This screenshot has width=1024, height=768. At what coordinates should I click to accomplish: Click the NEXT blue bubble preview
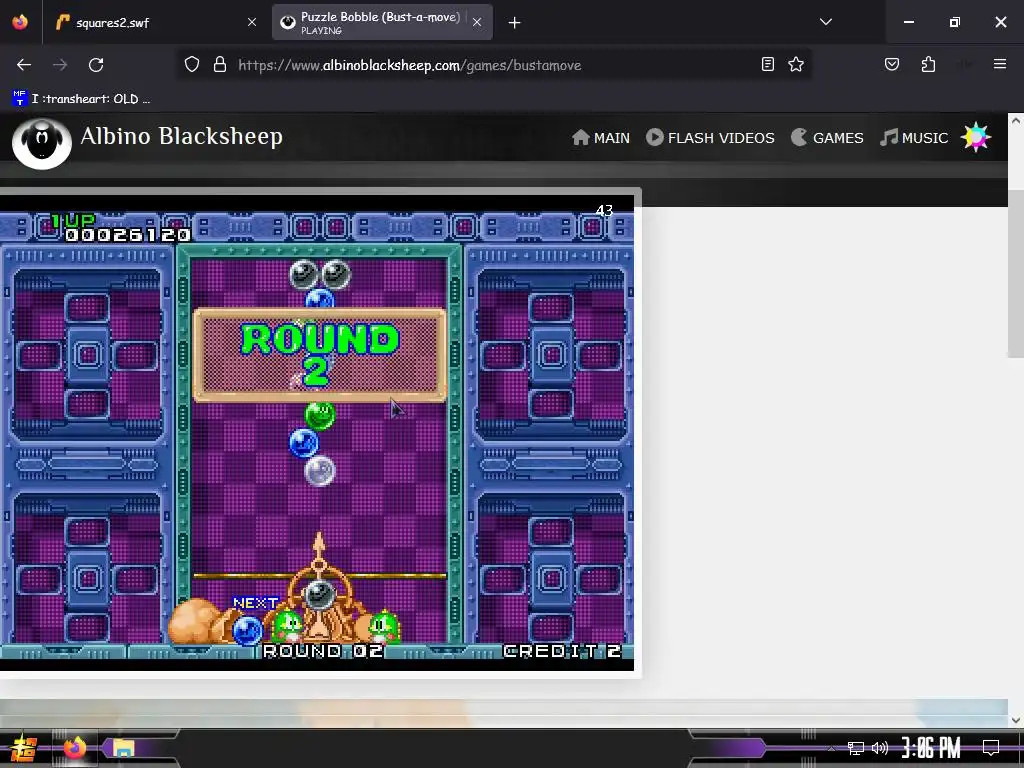(248, 630)
